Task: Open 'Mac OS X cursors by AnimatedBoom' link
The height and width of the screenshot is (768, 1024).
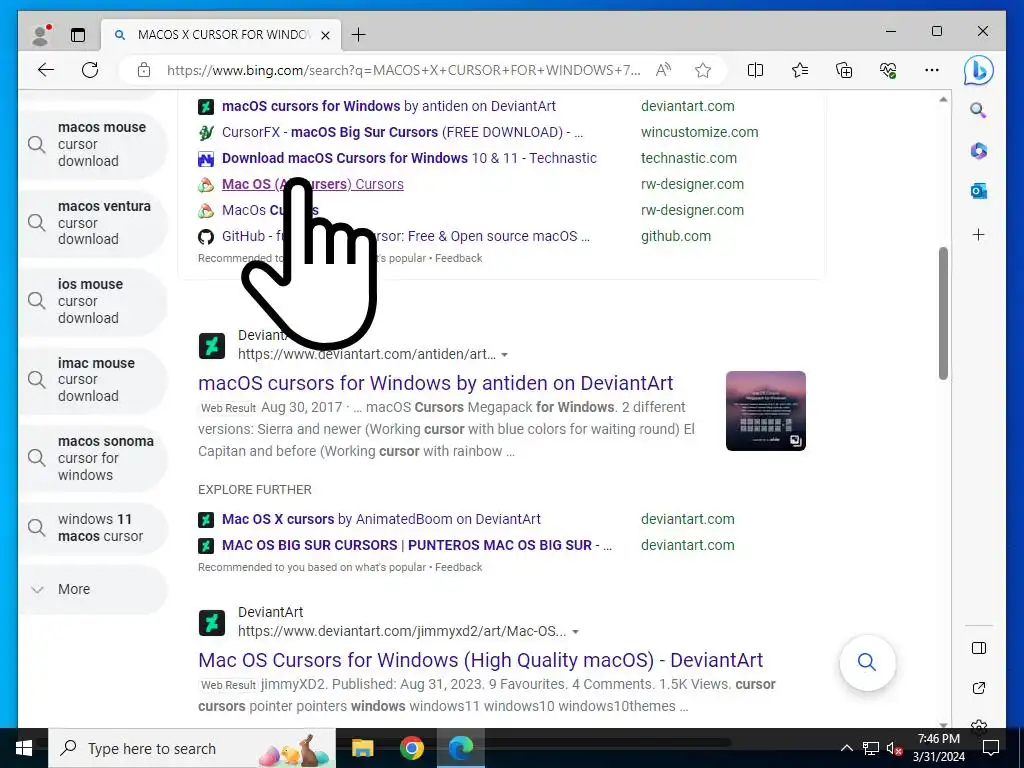Action: (x=381, y=519)
